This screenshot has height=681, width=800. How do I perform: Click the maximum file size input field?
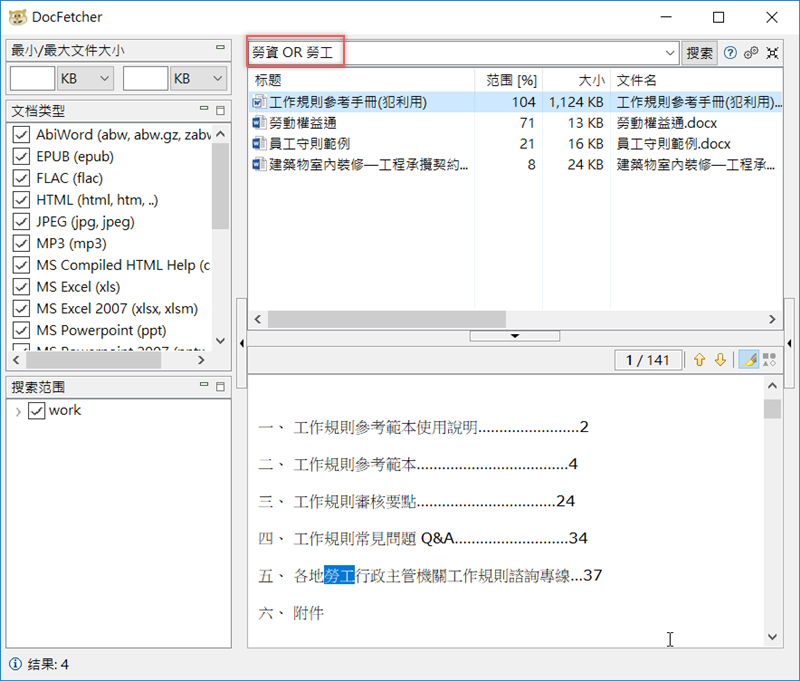[145, 79]
